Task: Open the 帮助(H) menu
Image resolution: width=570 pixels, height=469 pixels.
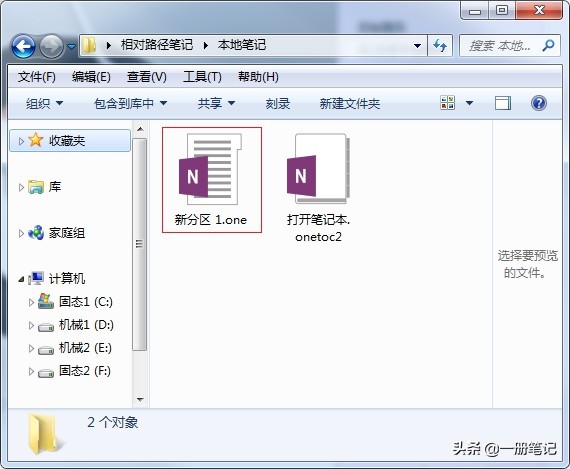Action: click(258, 77)
